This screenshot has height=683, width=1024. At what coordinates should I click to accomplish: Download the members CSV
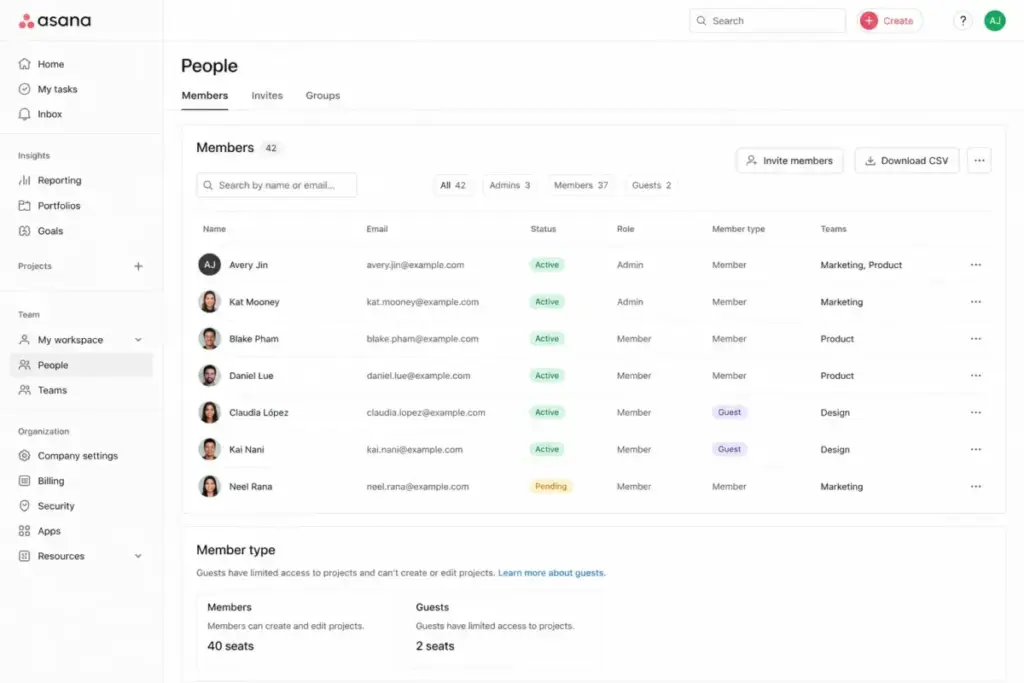(x=906, y=161)
